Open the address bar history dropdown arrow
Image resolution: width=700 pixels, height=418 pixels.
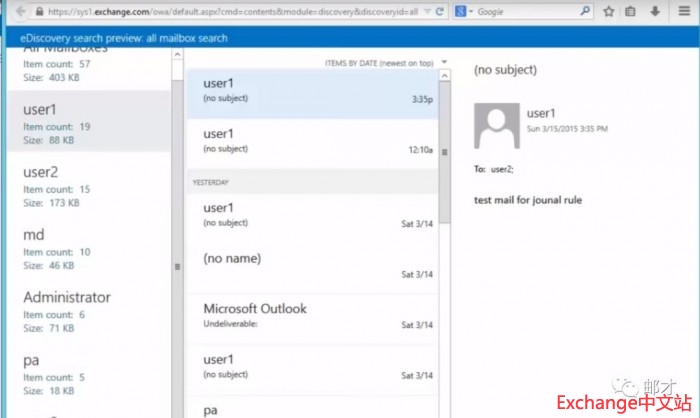(x=428, y=11)
